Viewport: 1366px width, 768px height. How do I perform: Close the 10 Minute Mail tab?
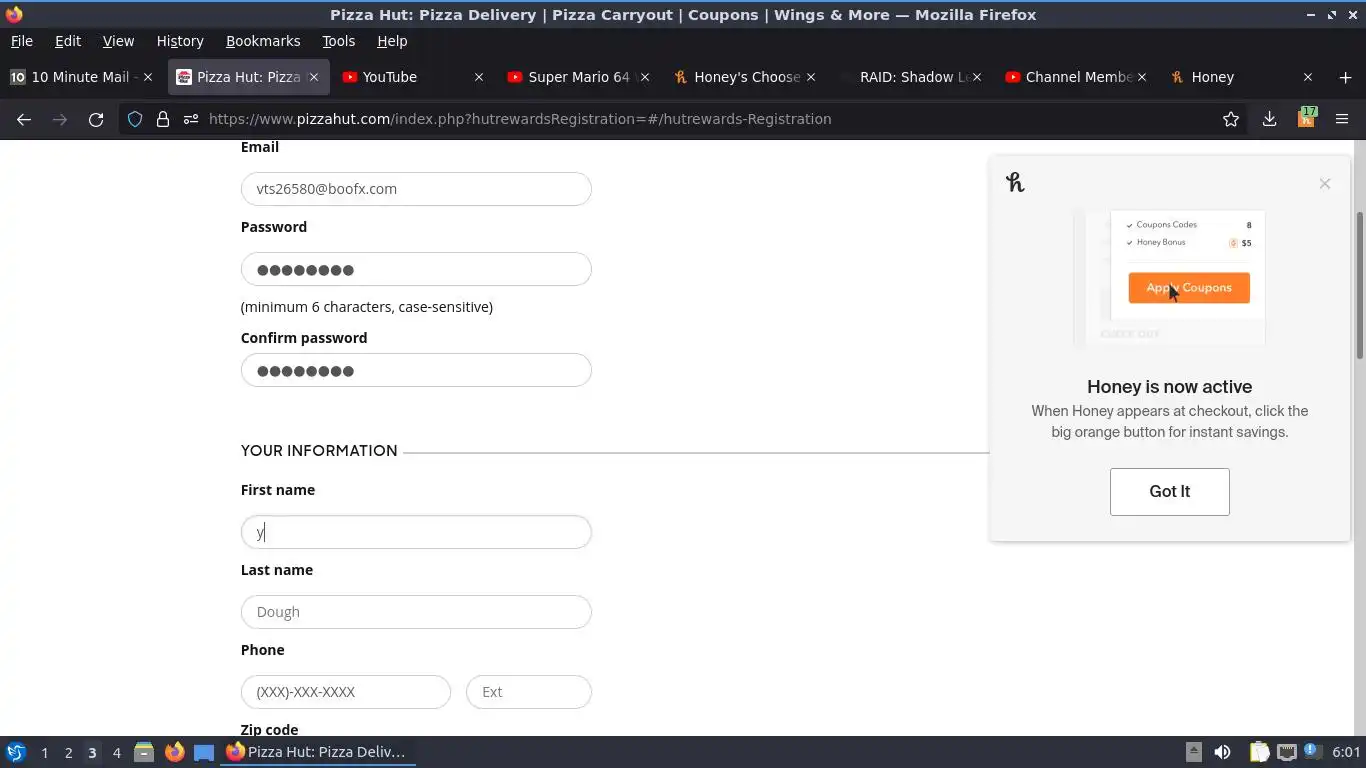pyautogui.click(x=148, y=77)
